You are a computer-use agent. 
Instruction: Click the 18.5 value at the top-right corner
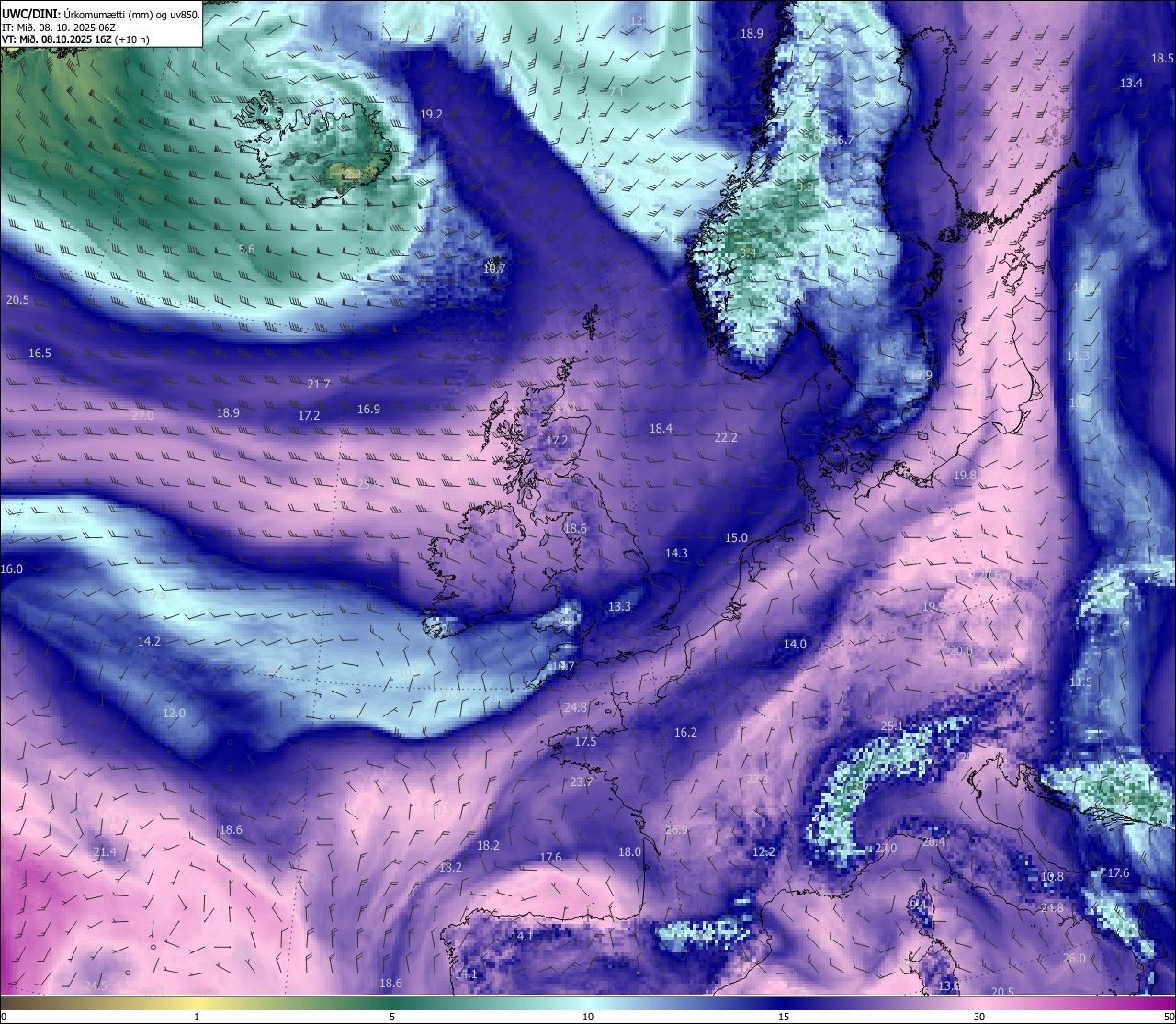[1162, 59]
